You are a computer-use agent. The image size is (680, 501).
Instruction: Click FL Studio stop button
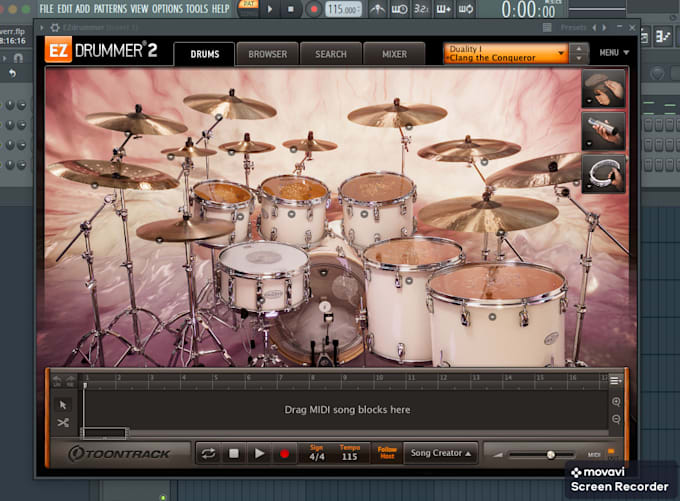pos(291,9)
